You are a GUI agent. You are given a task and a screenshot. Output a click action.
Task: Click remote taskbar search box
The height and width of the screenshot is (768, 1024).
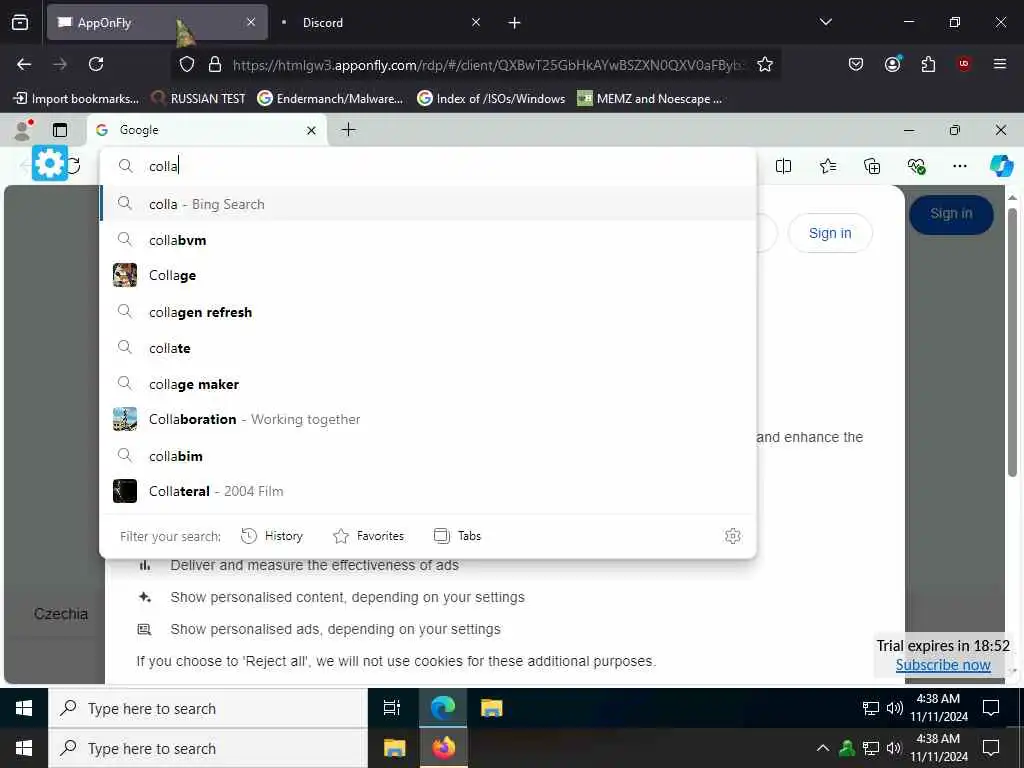tap(208, 708)
